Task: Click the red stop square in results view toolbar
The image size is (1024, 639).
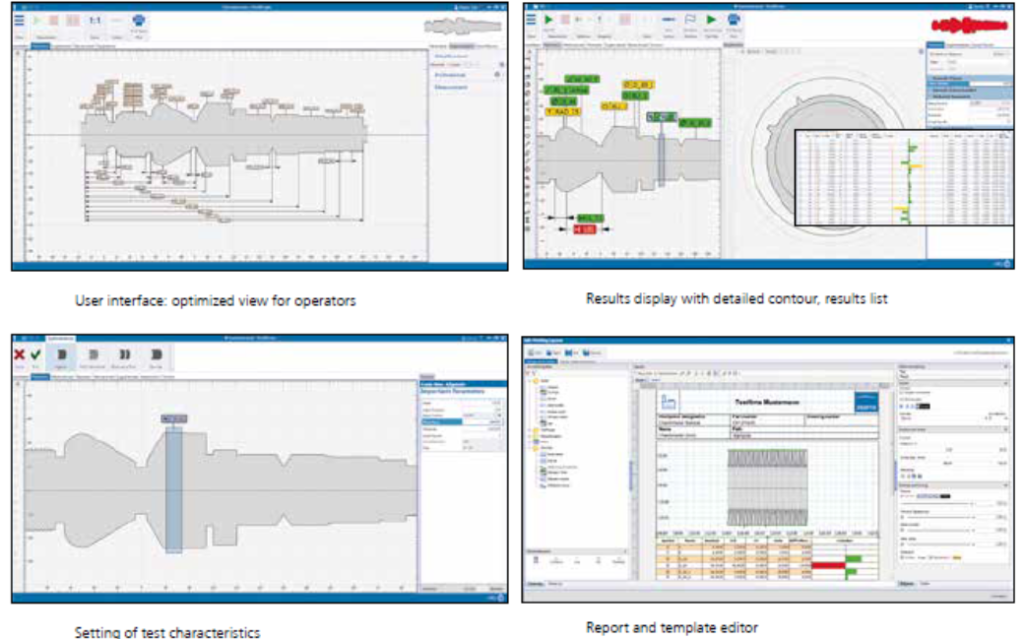Action: (x=566, y=19)
